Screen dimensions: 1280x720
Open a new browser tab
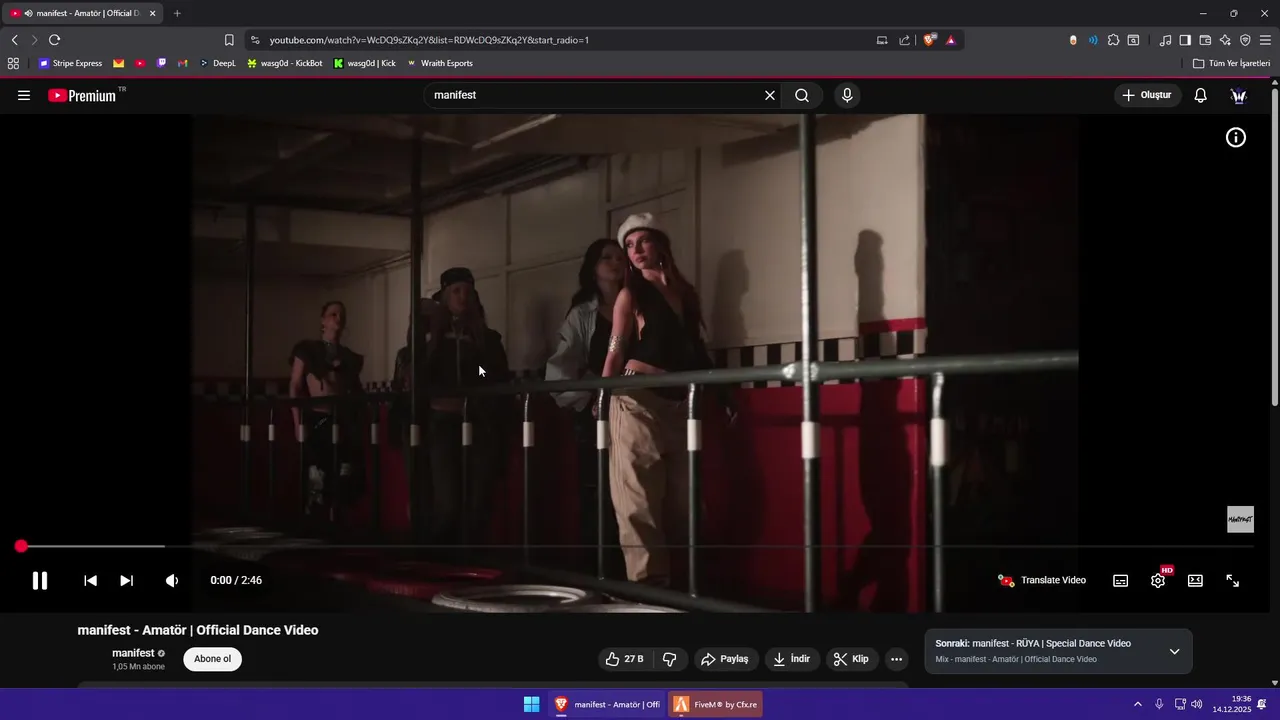coord(177,13)
